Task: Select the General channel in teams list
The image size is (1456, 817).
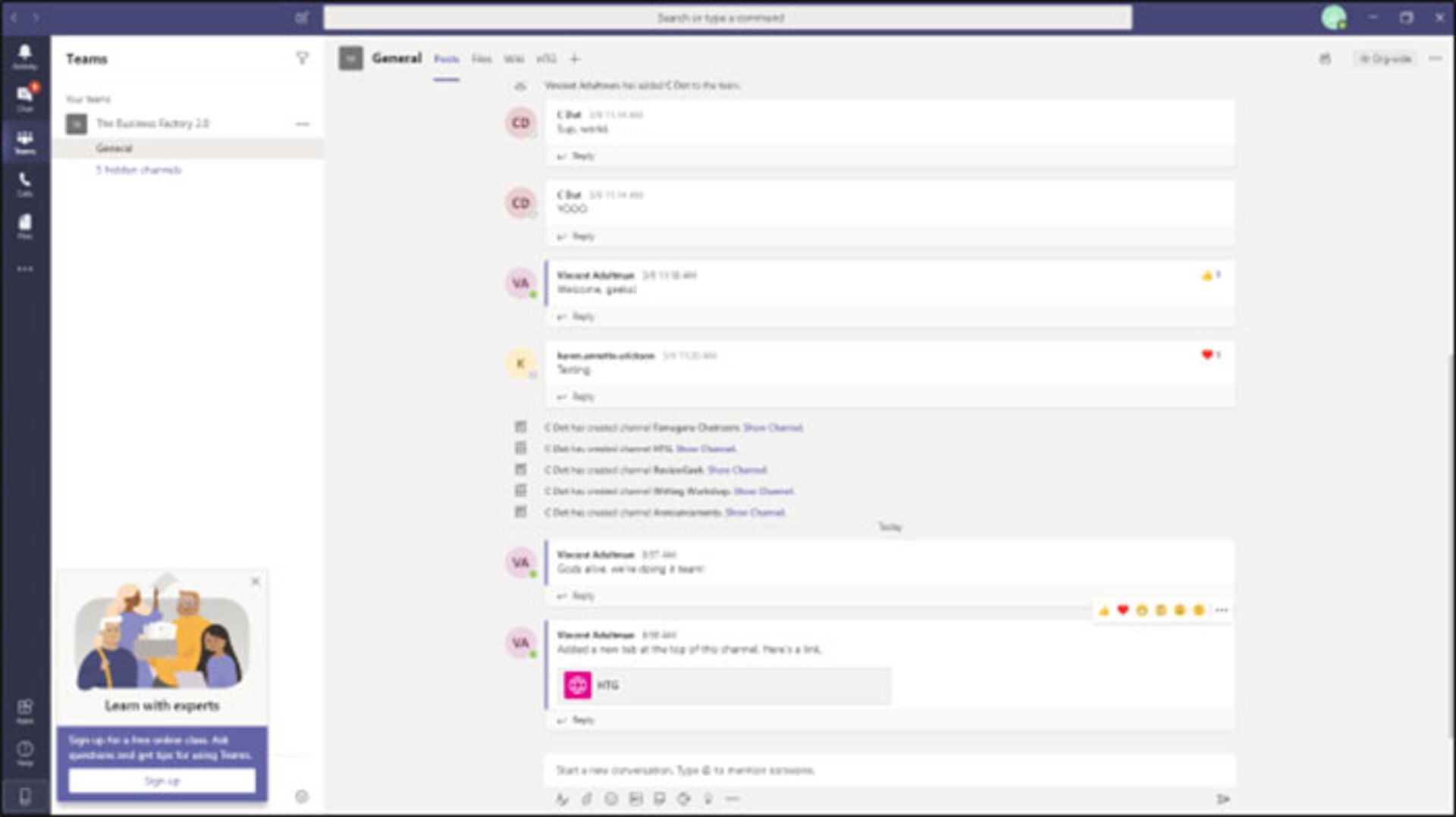Action: click(x=188, y=148)
